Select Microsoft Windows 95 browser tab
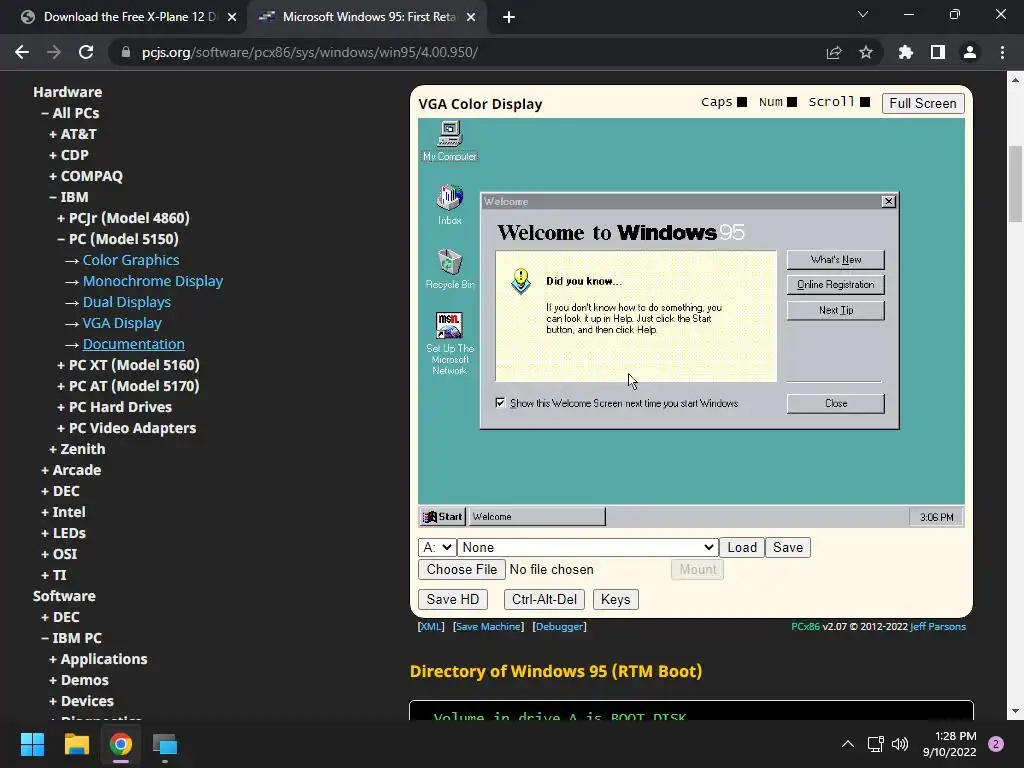1024x768 pixels. click(369, 17)
